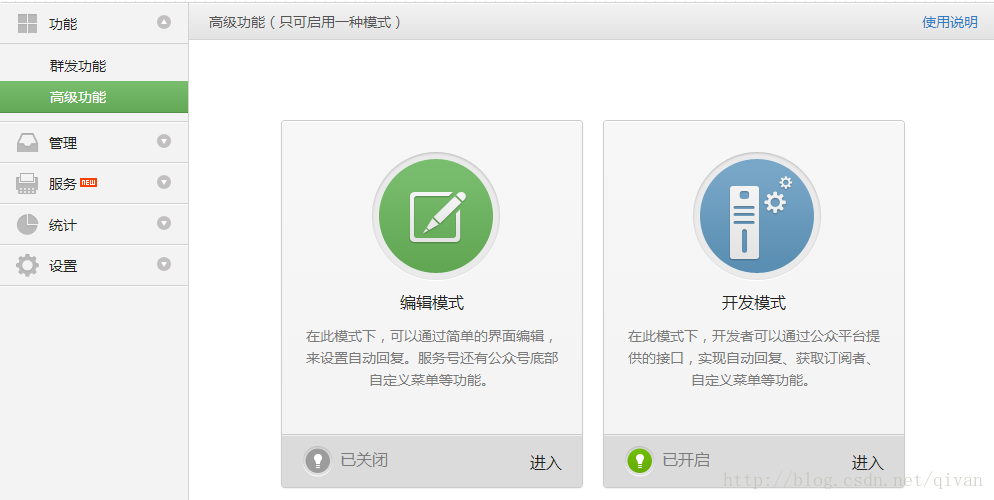The image size is (994, 500).
Task: Click the blue 开发模式 server icon
Action: point(757,215)
